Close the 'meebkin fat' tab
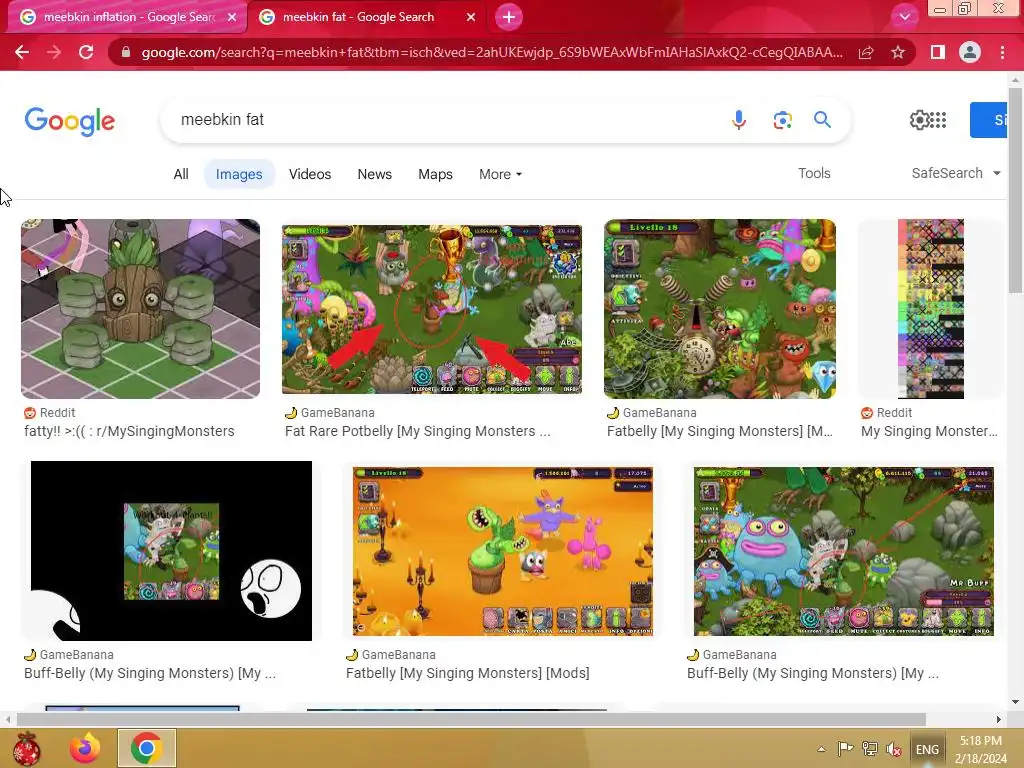Screen dimensions: 1024x768 coord(471,18)
